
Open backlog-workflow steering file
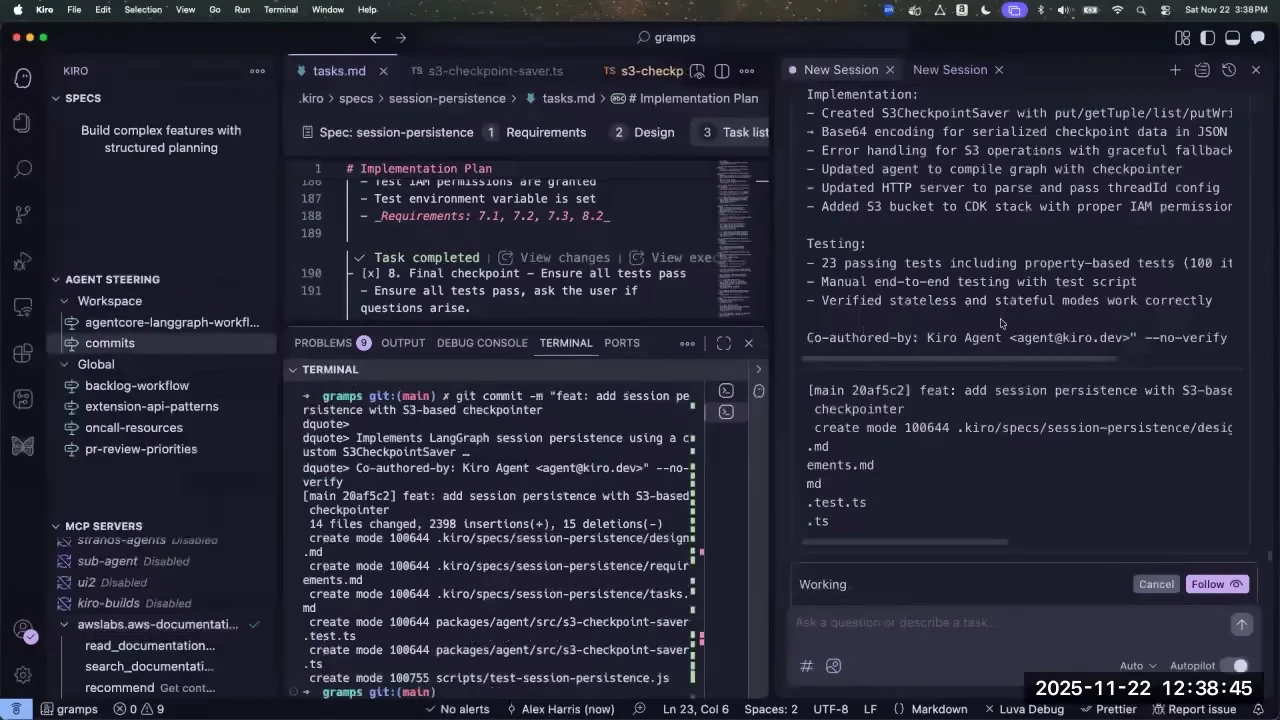[x=137, y=386]
